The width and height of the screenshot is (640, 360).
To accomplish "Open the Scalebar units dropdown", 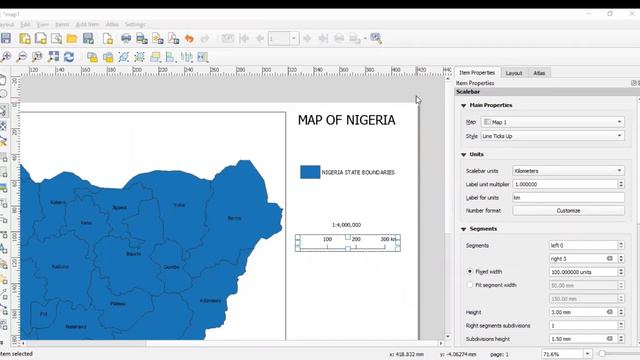I will [x=569, y=171].
